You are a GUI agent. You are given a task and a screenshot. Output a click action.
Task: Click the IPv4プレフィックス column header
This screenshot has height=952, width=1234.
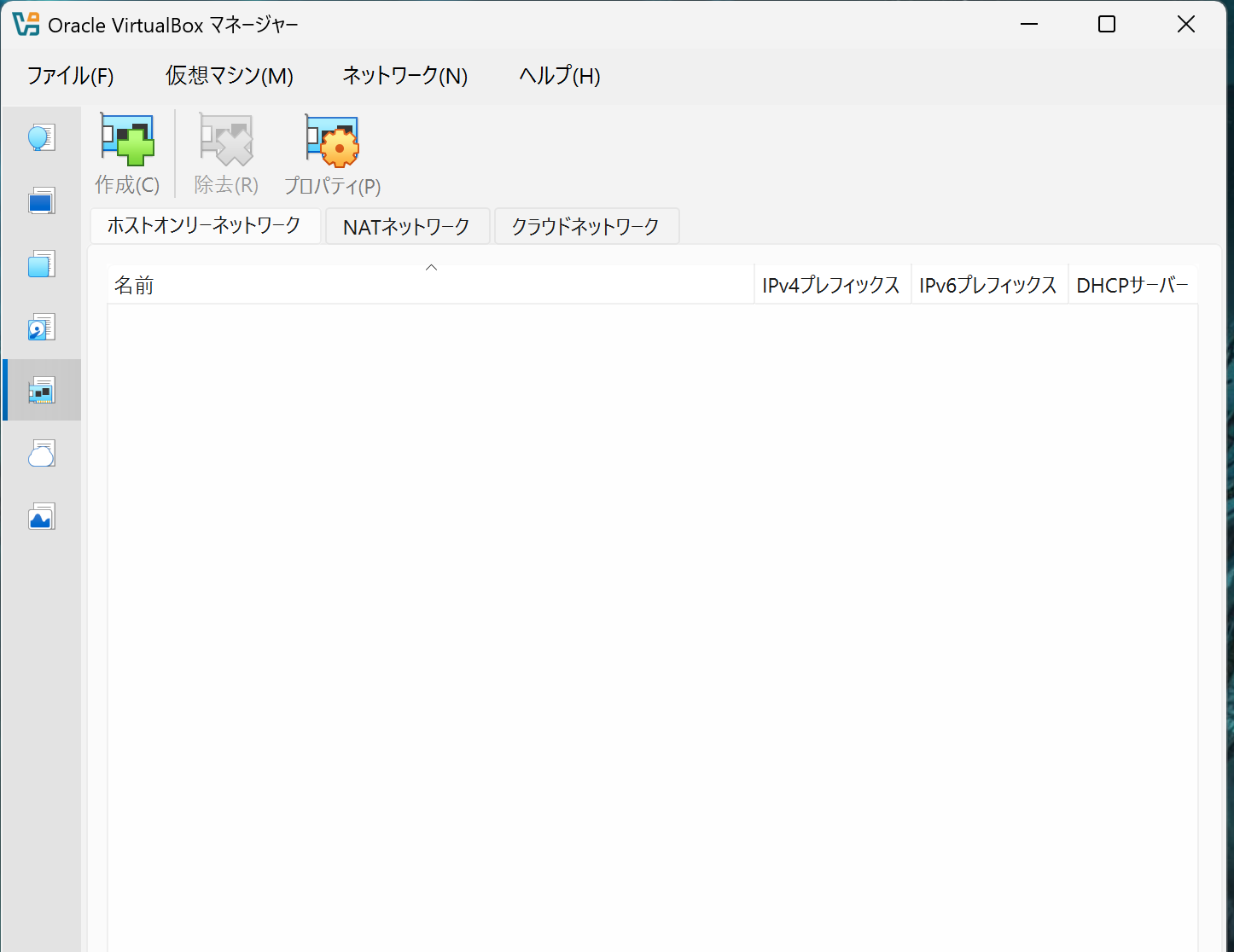(x=833, y=285)
